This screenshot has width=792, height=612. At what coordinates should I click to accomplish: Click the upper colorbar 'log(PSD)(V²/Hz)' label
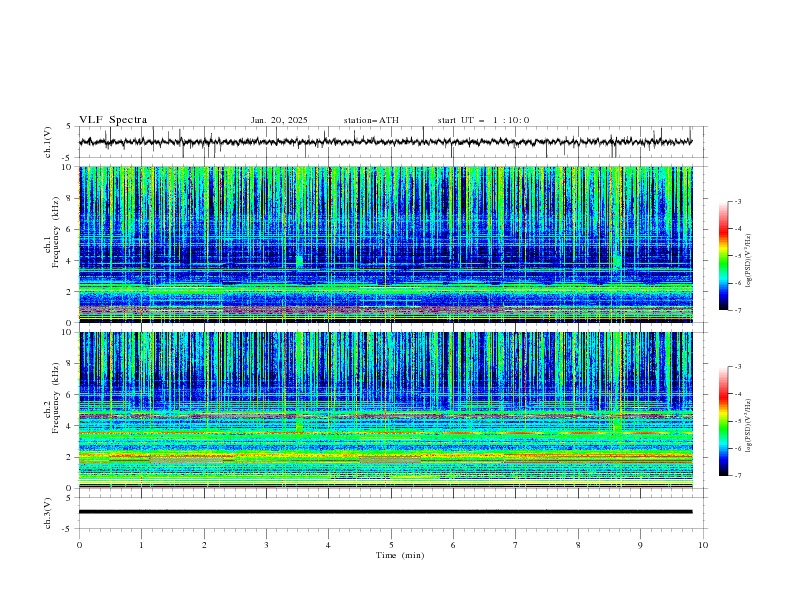point(748,261)
